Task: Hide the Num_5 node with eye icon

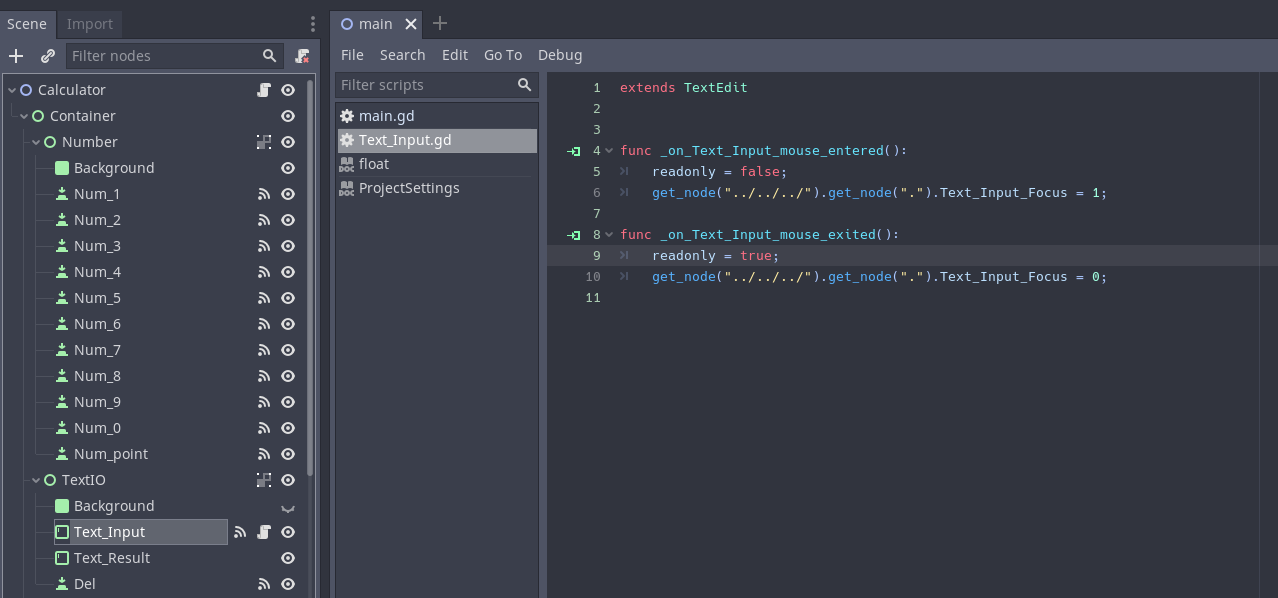Action: coord(288,298)
